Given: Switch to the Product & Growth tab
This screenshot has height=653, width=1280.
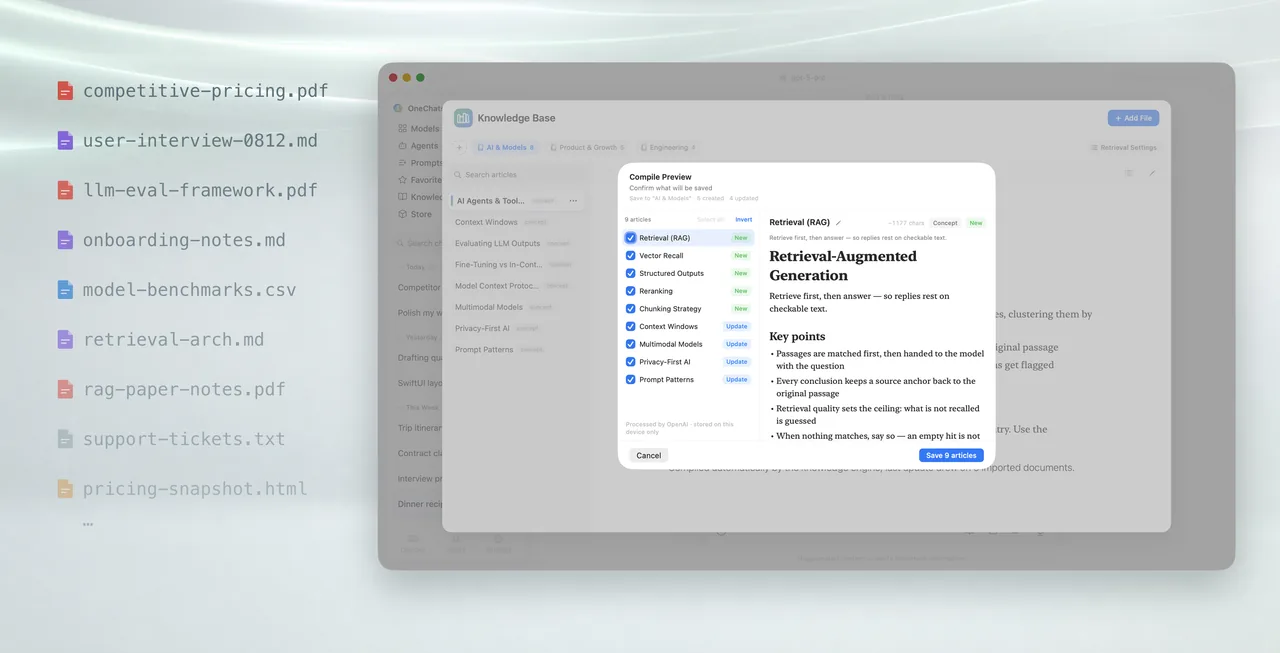Looking at the screenshot, I should pos(588,147).
